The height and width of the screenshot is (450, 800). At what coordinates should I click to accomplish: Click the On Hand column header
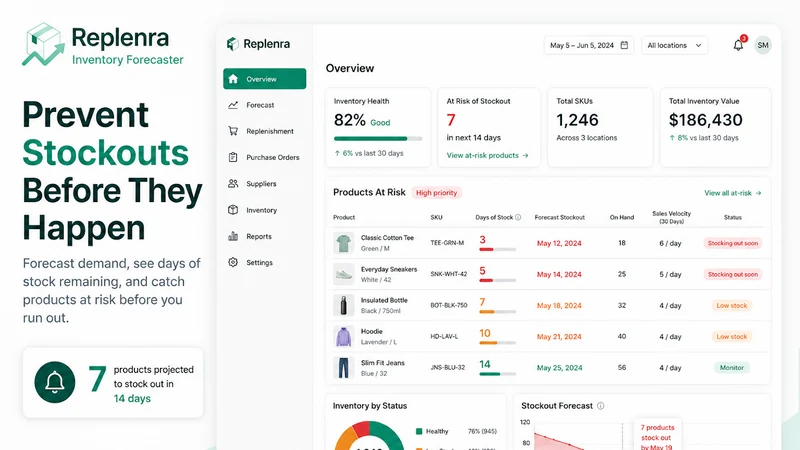(621, 217)
